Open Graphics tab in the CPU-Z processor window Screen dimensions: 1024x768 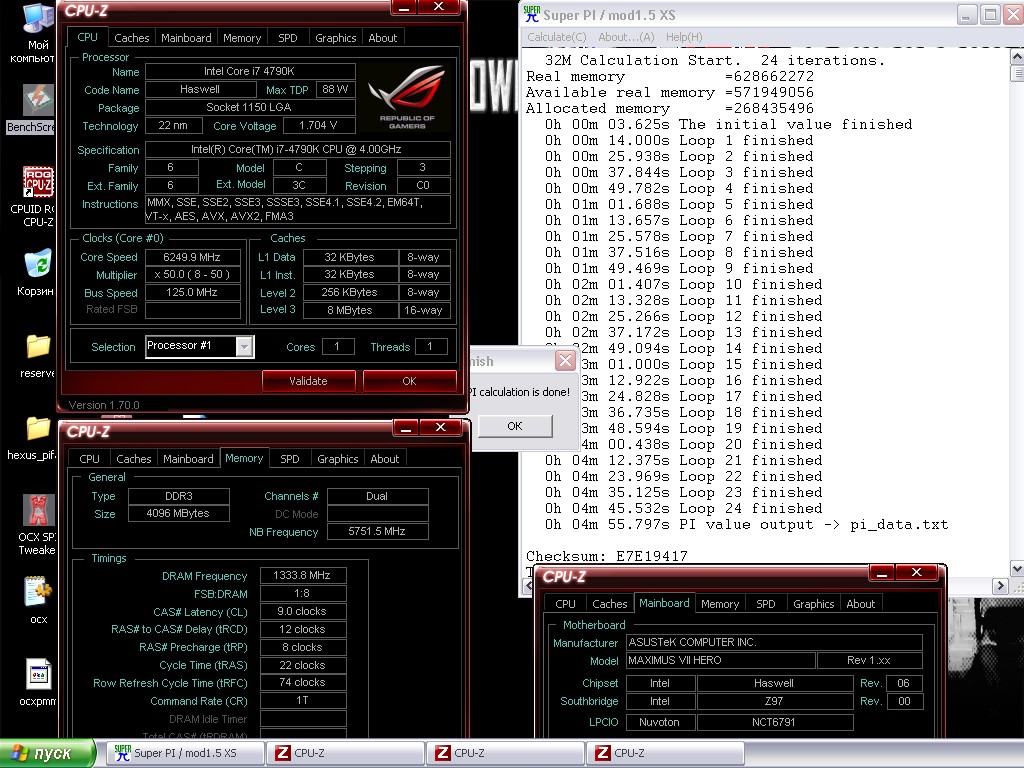tap(336, 38)
